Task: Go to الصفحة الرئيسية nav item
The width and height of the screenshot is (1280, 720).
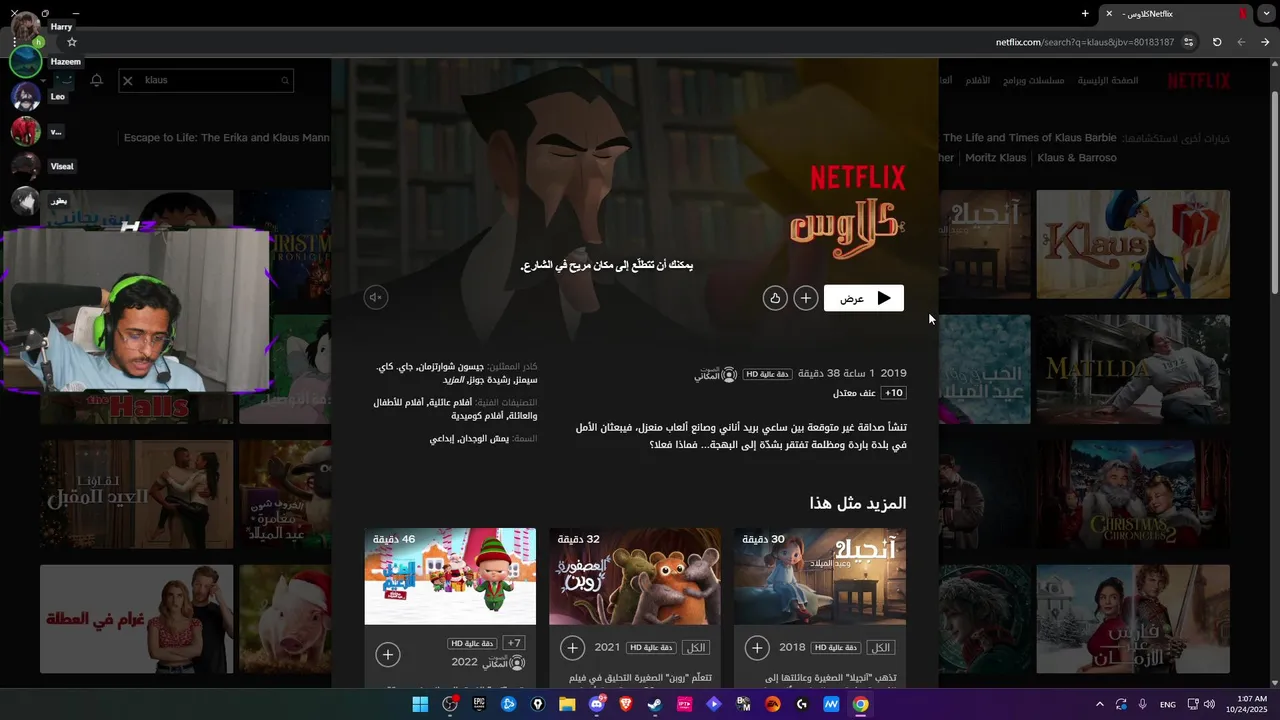Action: tap(1108, 80)
